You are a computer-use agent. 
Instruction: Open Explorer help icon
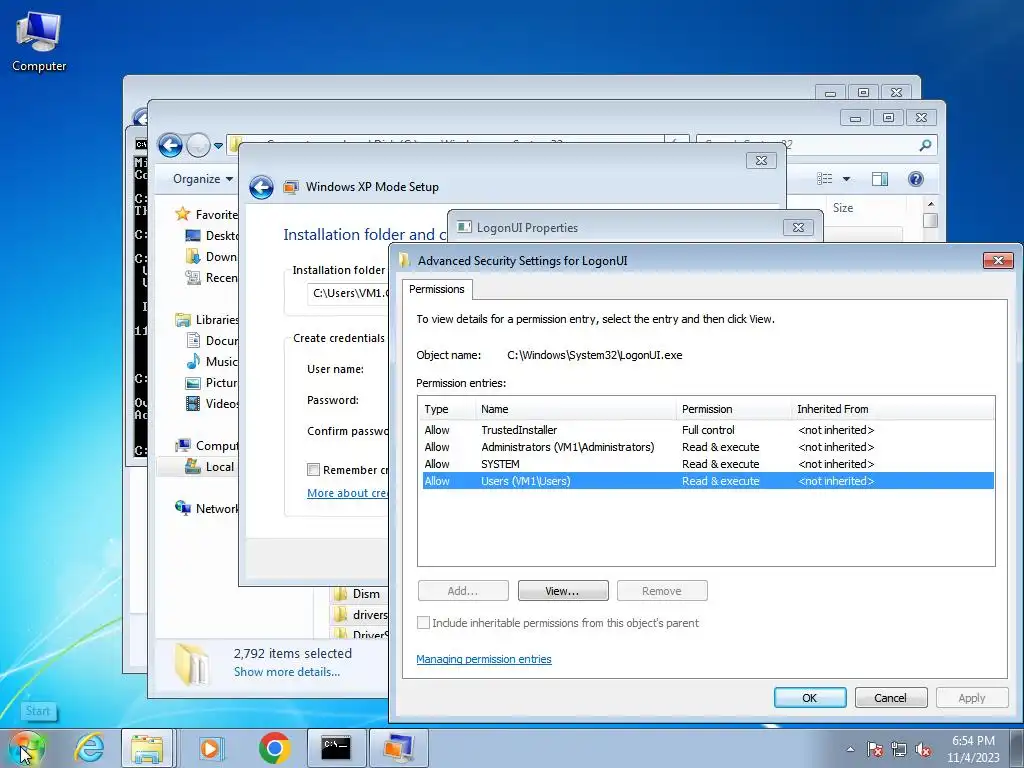pos(916,179)
